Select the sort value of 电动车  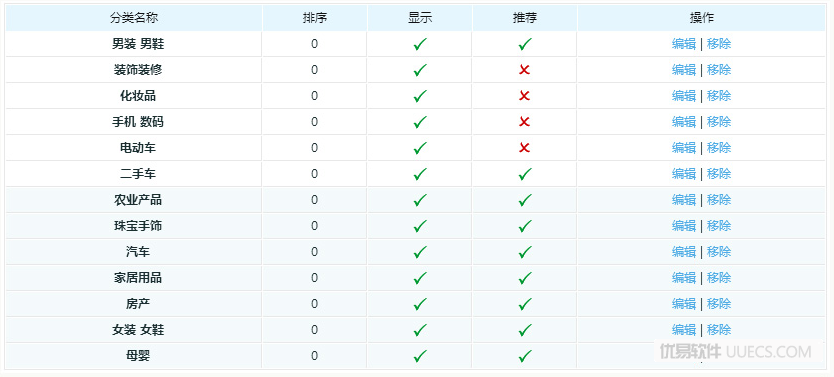coord(314,148)
